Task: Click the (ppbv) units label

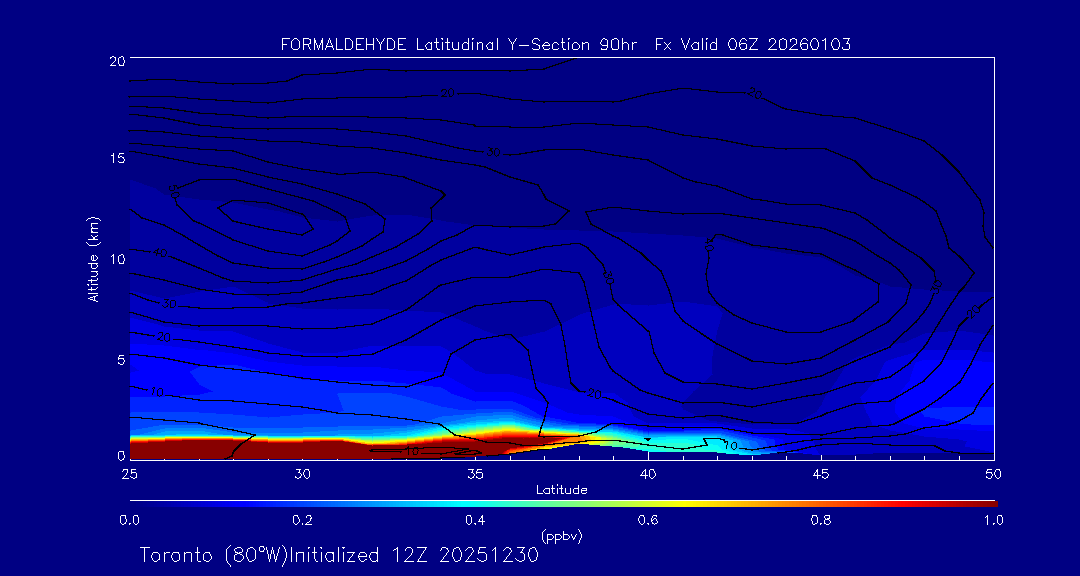Action: click(561, 535)
